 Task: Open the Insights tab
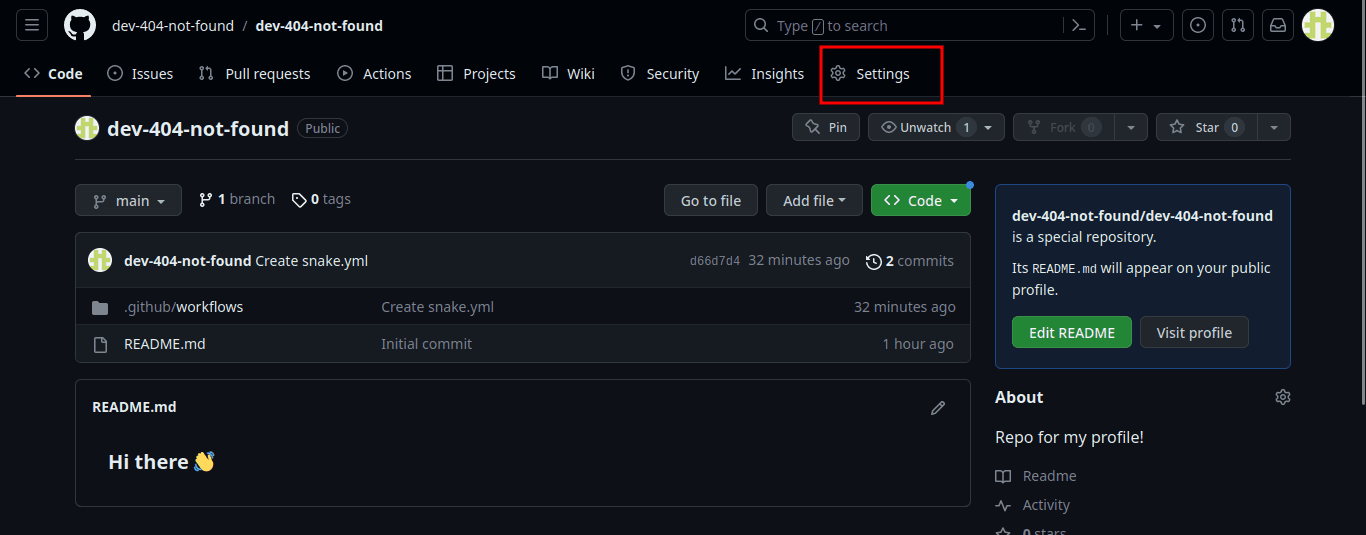(764, 73)
